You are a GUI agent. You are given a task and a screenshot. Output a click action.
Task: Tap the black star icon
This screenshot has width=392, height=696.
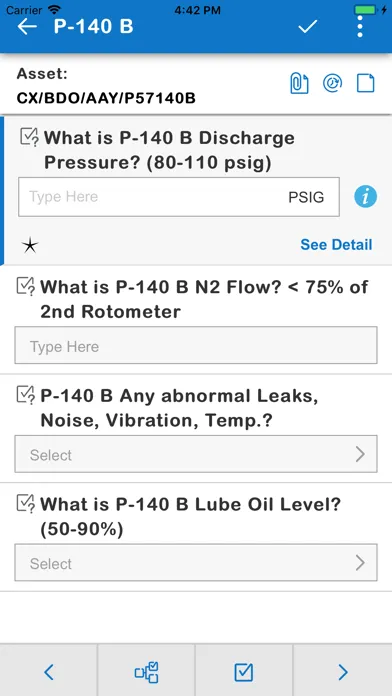point(30,245)
